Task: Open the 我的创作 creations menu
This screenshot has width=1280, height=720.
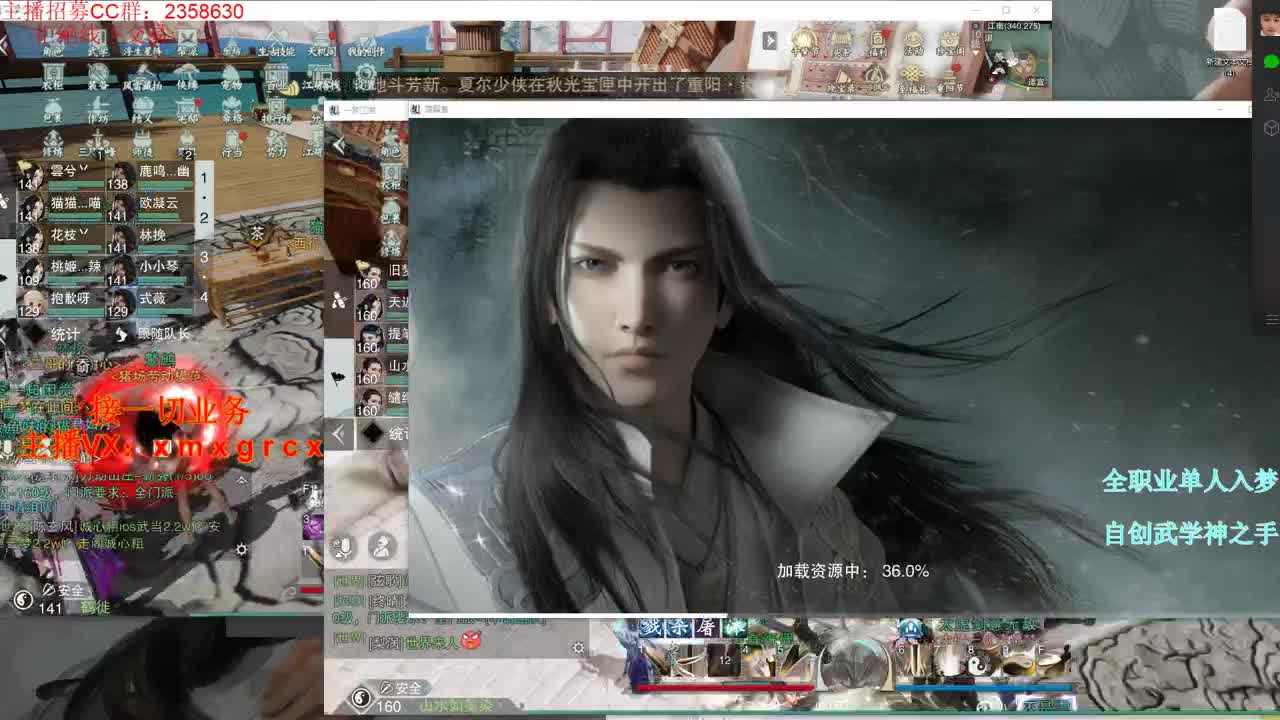Action: point(366,42)
